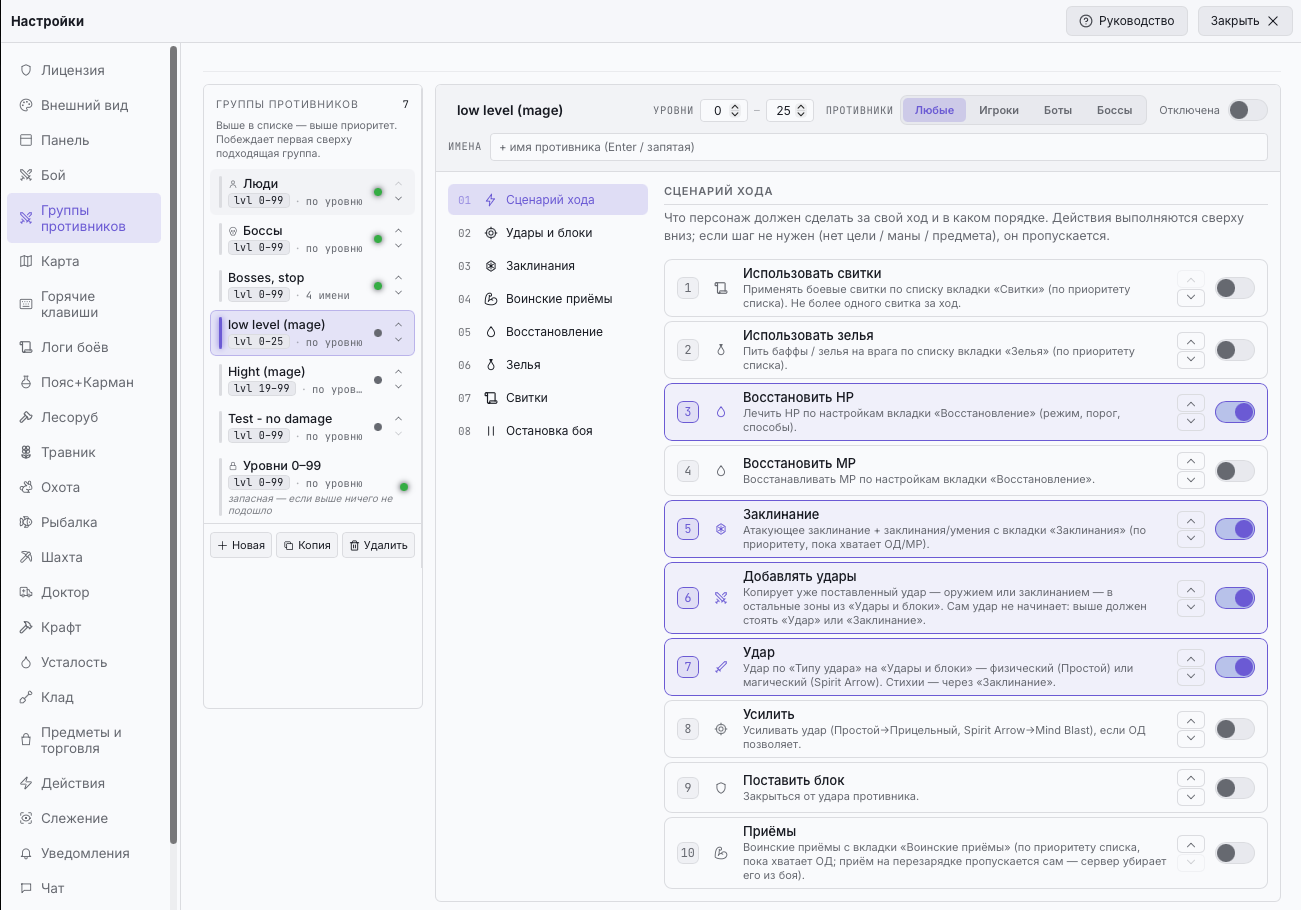Click the palette icon beside Внешний вид
Screen dimensions: 1301x910
(26, 105)
